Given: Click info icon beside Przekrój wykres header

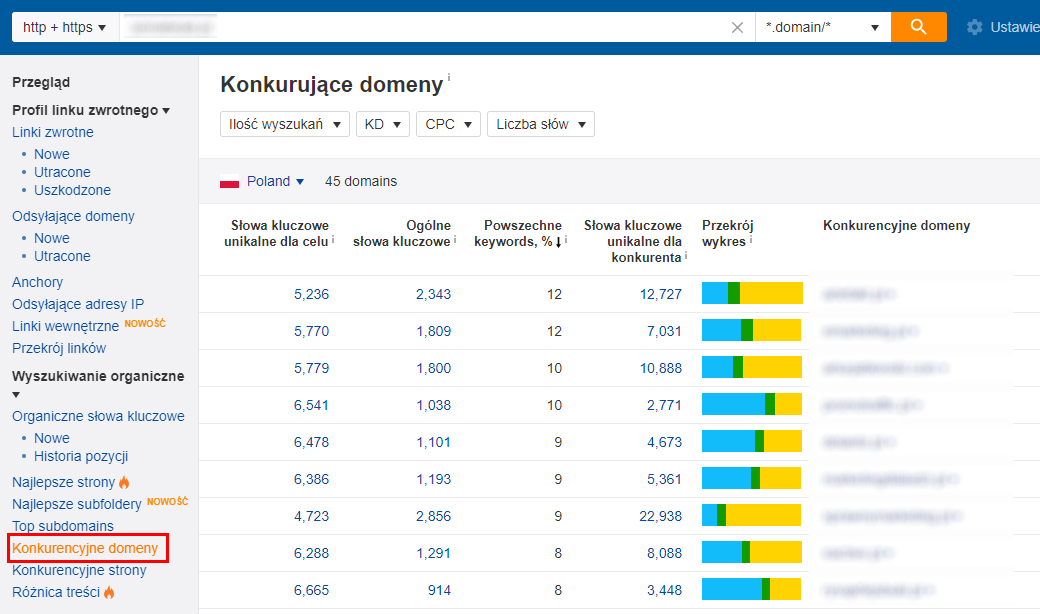Looking at the screenshot, I should point(750,241).
